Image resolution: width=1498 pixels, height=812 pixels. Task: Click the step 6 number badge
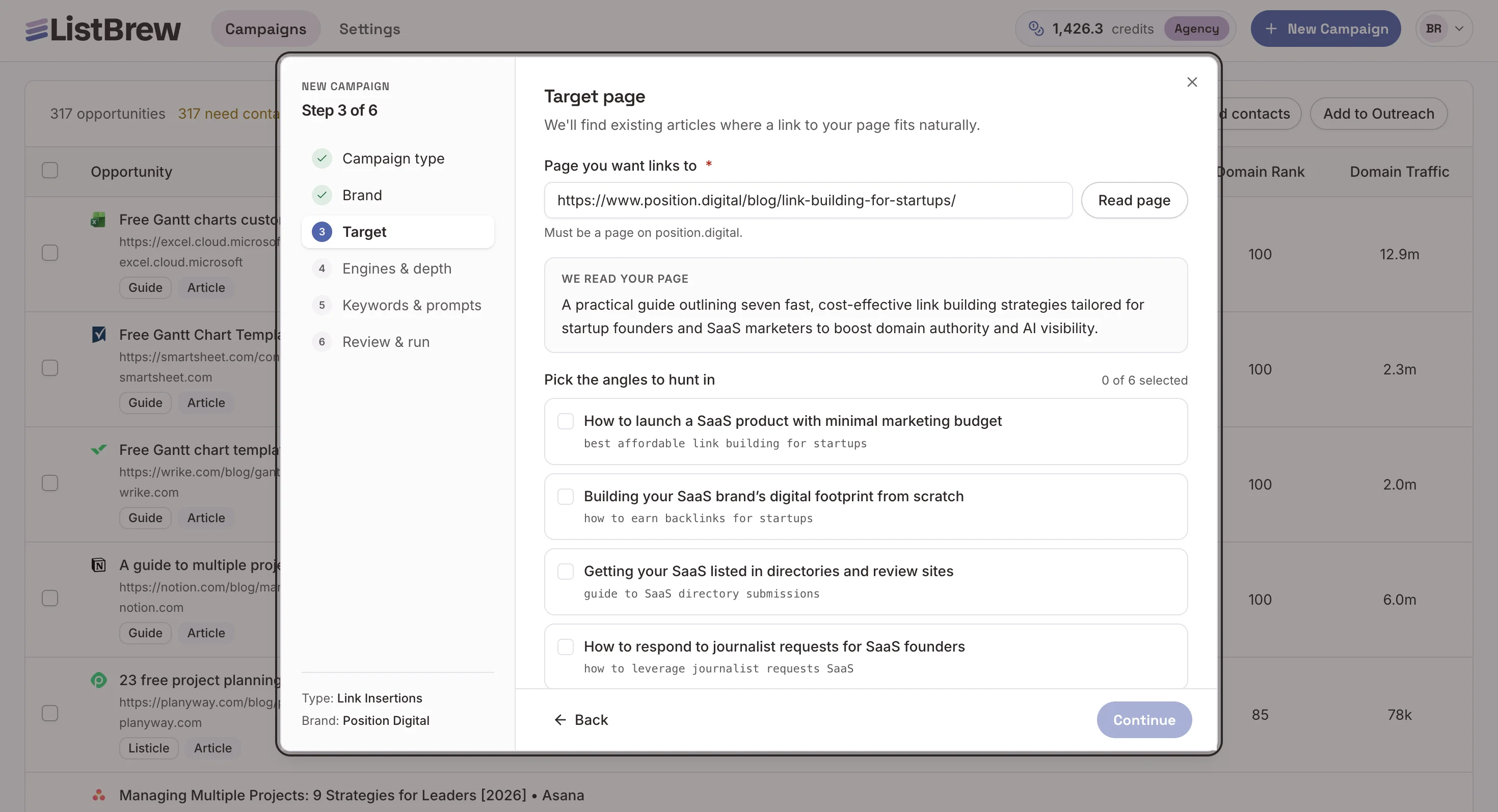coord(322,341)
